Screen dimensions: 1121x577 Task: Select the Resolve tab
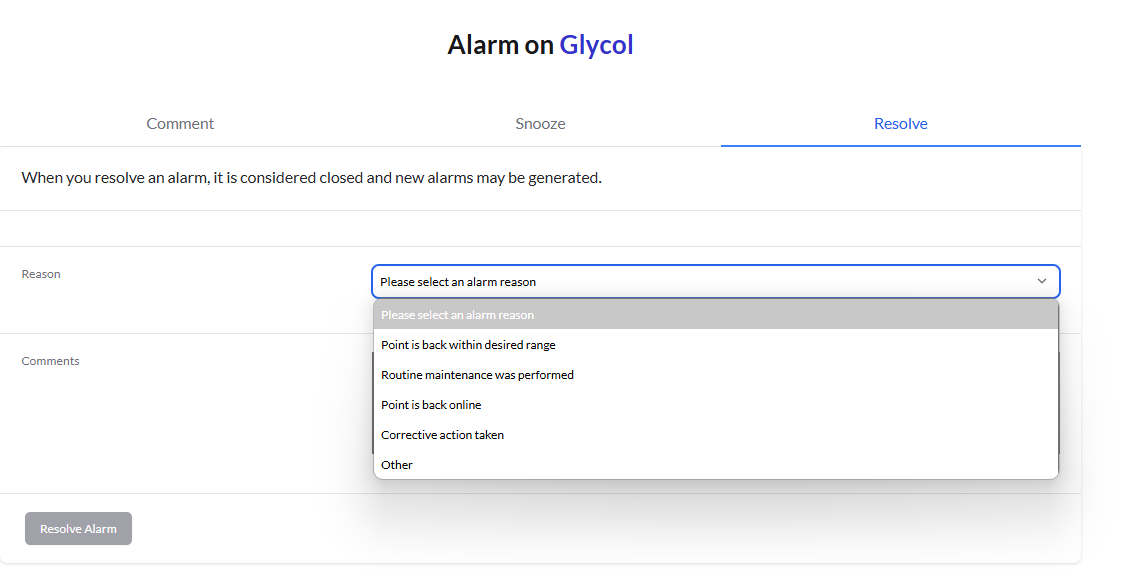pyautogui.click(x=901, y=124)
